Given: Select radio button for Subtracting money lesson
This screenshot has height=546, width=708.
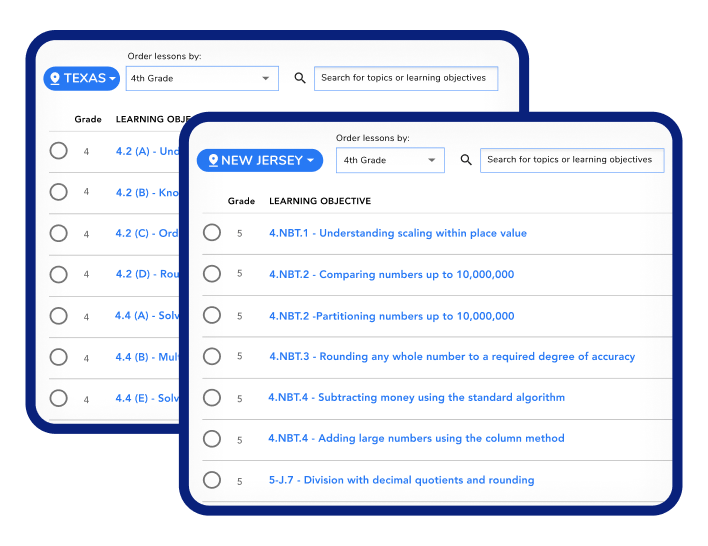Looking at the screenshot, I should [212, 398].
